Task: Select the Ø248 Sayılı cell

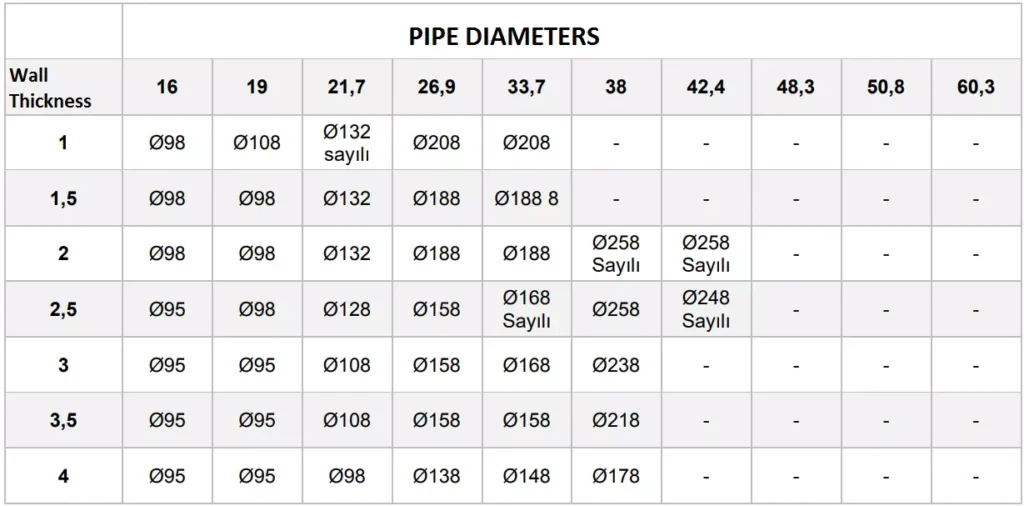Action: pos(706,309)
